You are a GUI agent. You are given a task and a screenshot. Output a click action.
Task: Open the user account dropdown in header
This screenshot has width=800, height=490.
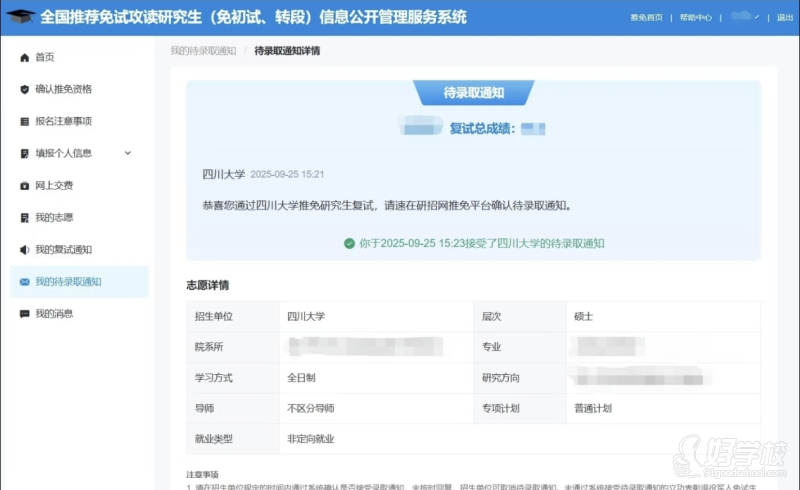coord(744,17)
